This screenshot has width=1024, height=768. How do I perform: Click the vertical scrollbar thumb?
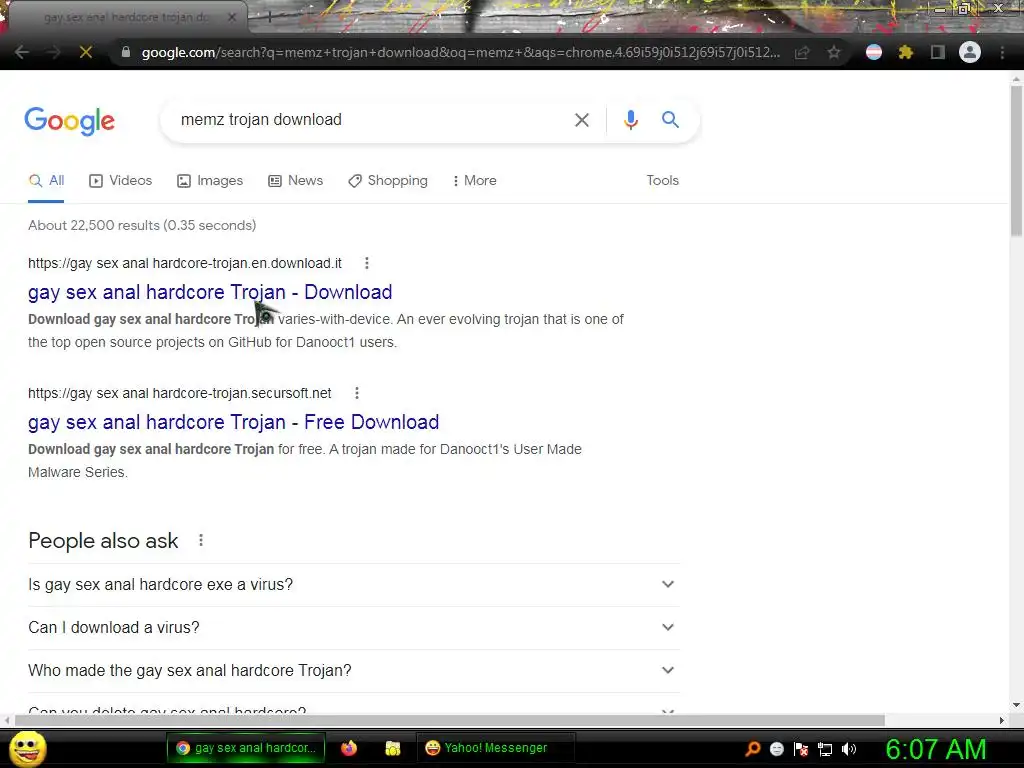pos(1016,160)
